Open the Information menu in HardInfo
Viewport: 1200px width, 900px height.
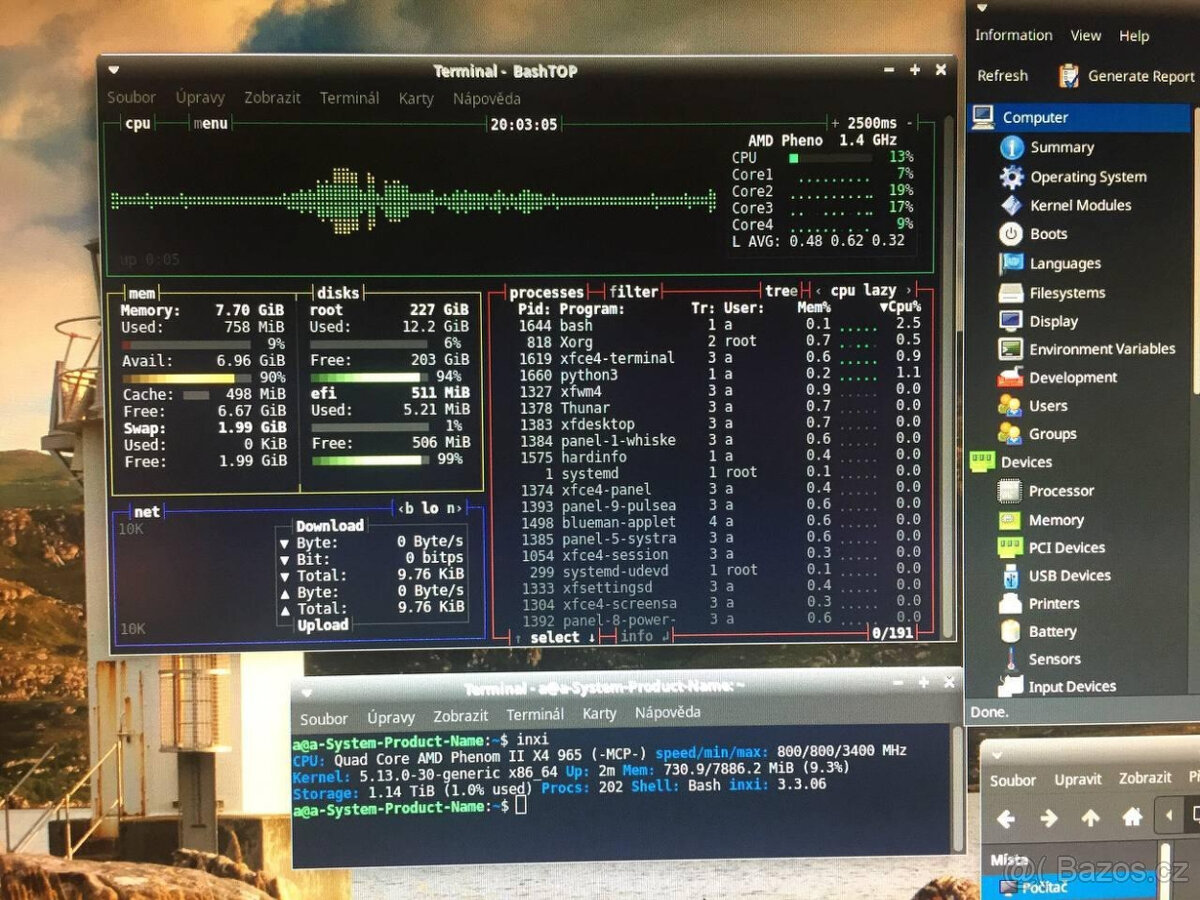tap(1013, 35)
